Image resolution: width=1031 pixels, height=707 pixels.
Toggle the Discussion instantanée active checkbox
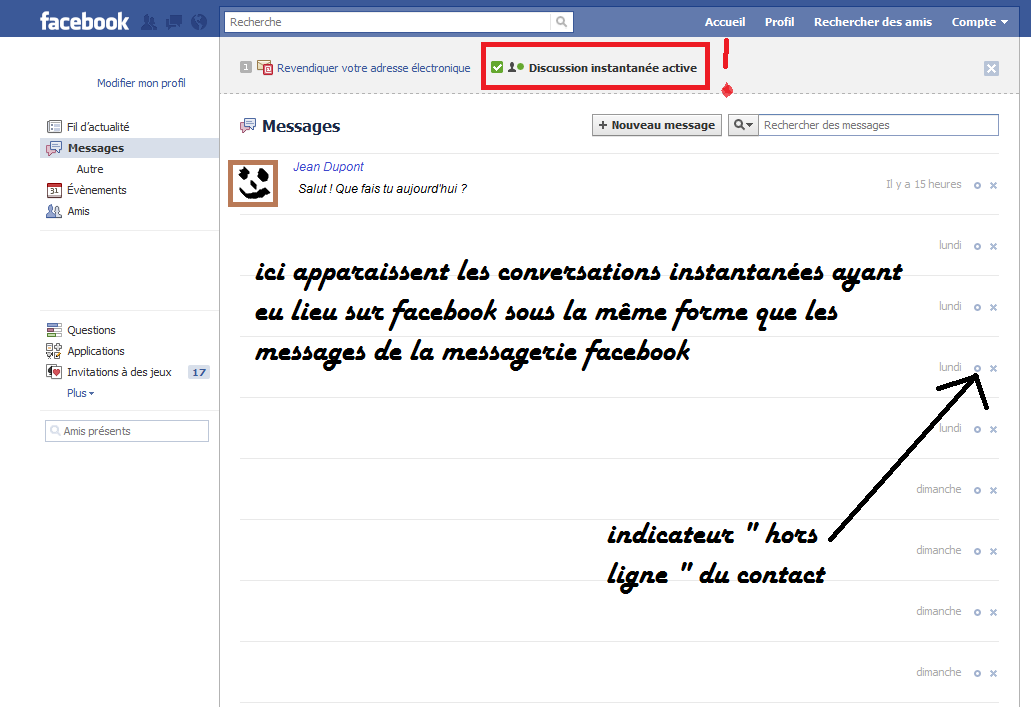tap(497, 68)
